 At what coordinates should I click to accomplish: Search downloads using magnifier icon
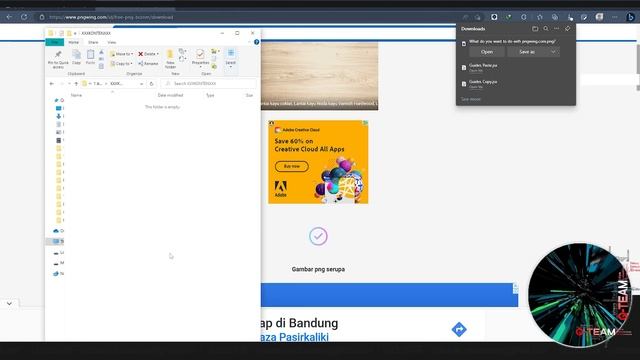click(546, 29)
